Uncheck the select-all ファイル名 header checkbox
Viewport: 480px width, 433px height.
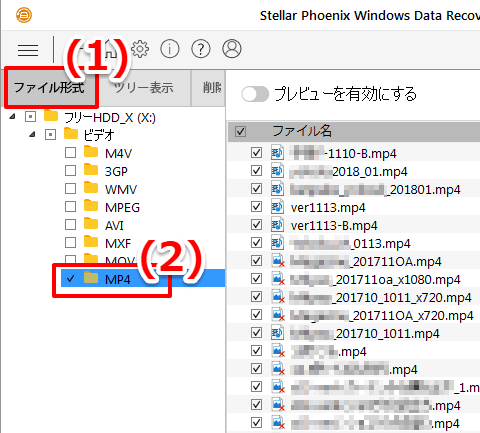[x=240, y=131]
